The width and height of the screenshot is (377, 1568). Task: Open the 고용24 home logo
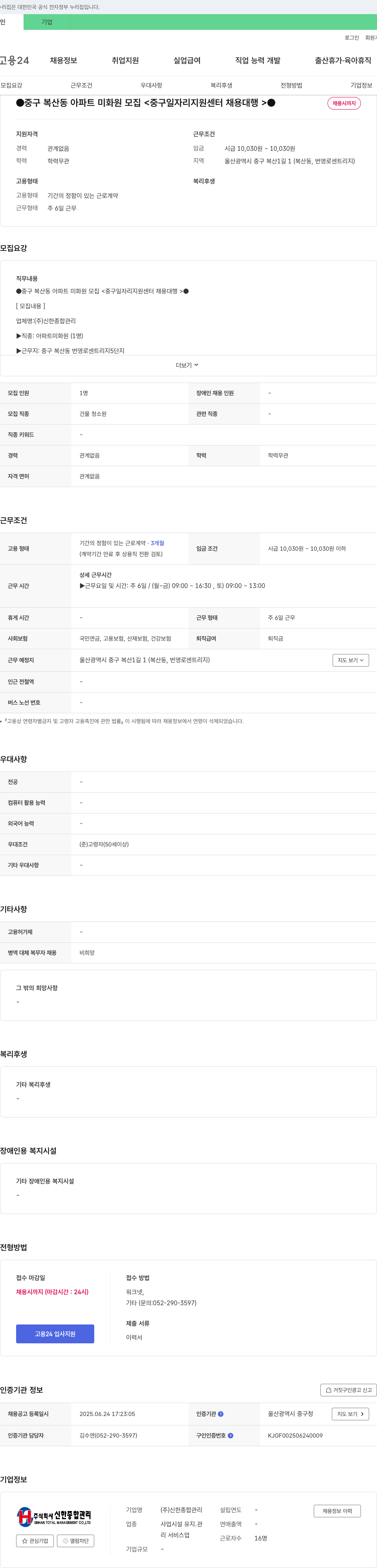tap(14, 60)
